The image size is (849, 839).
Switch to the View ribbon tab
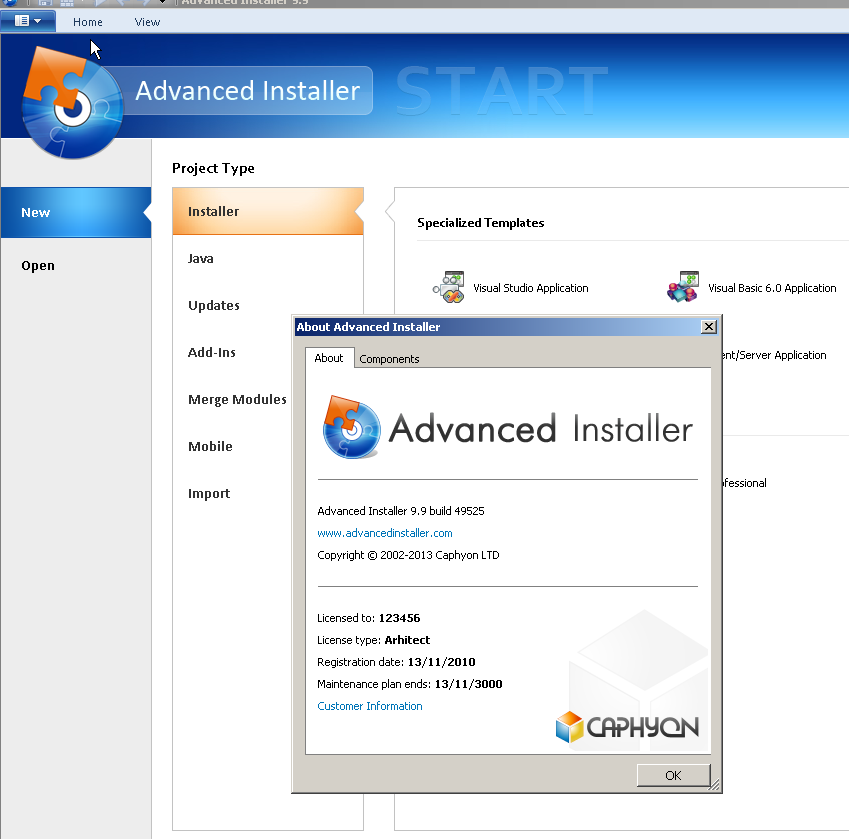pyautogui.click(x=147, y=22)
